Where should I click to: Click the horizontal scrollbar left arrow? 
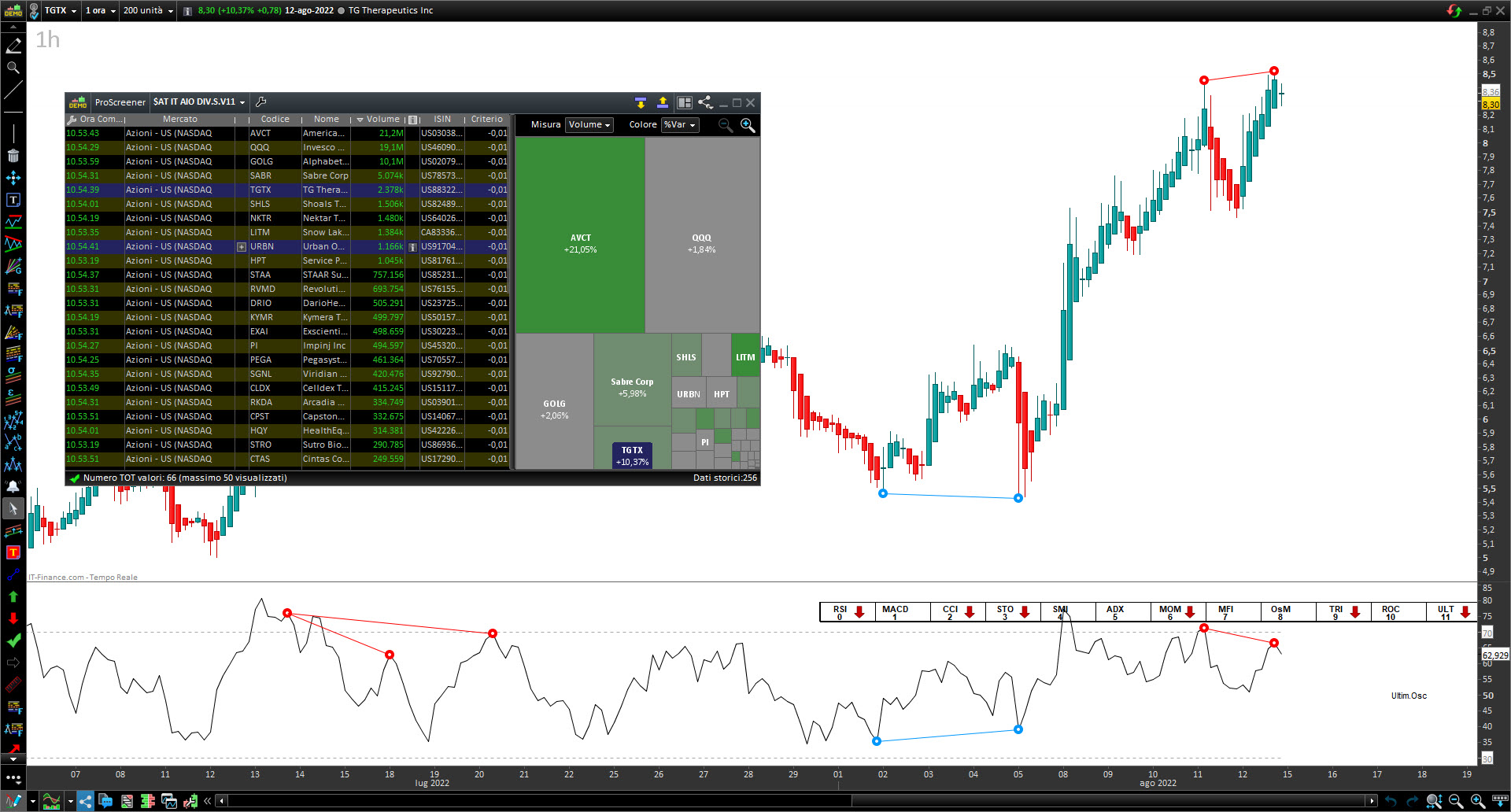click(222, 801)
